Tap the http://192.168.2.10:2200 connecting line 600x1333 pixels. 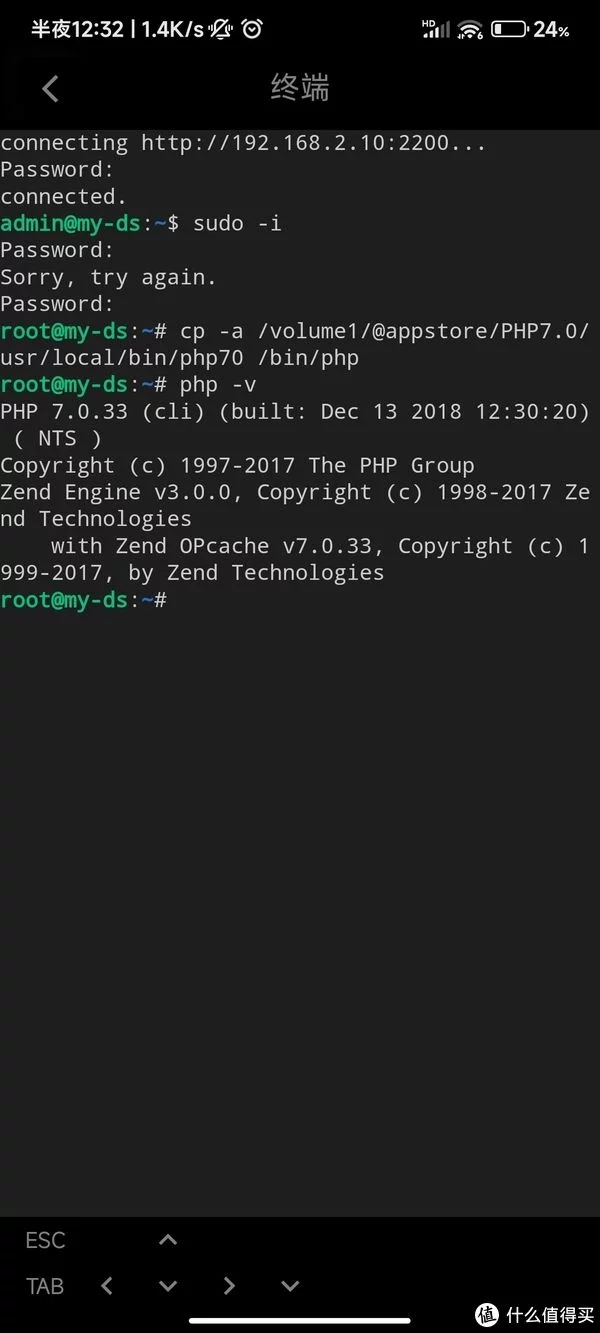[x=243, y=143]
